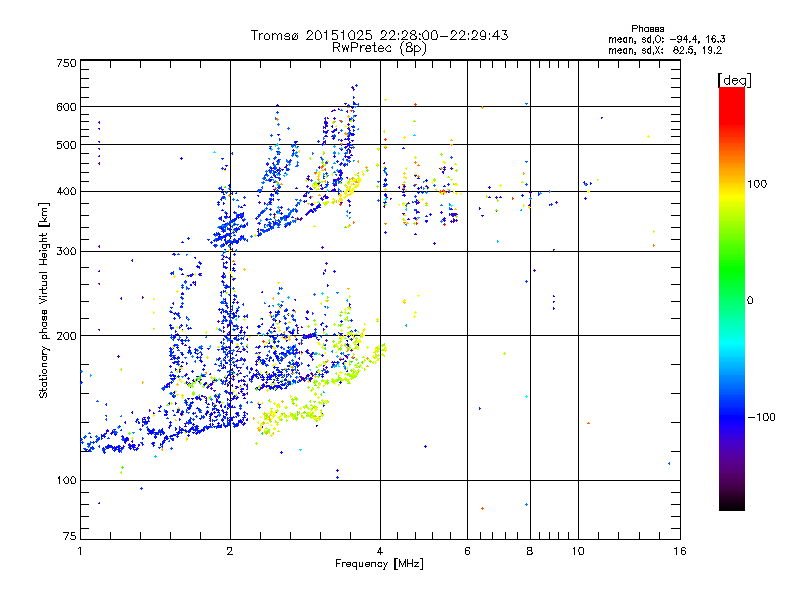Click the 'Stationary phase Virtual Height [km]' axis label
The image size is (800, 600).
click(x=43, y=300)
